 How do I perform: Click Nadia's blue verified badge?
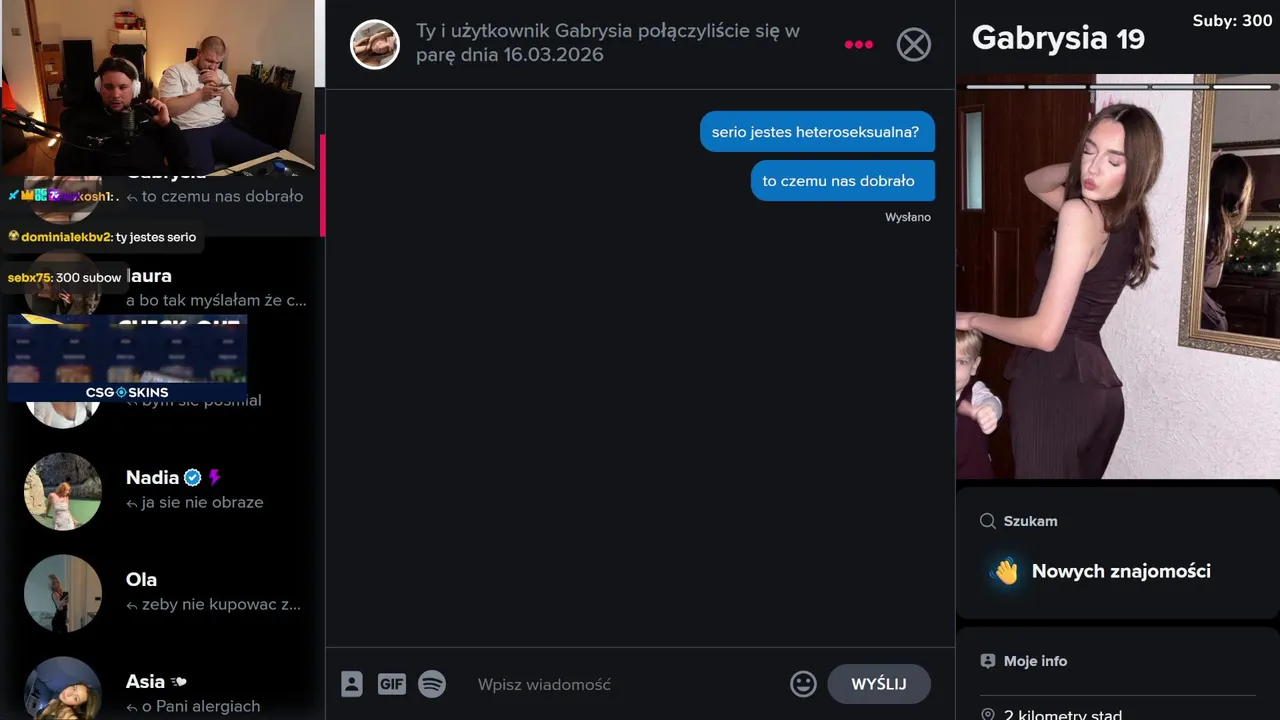tap(193, 478)
